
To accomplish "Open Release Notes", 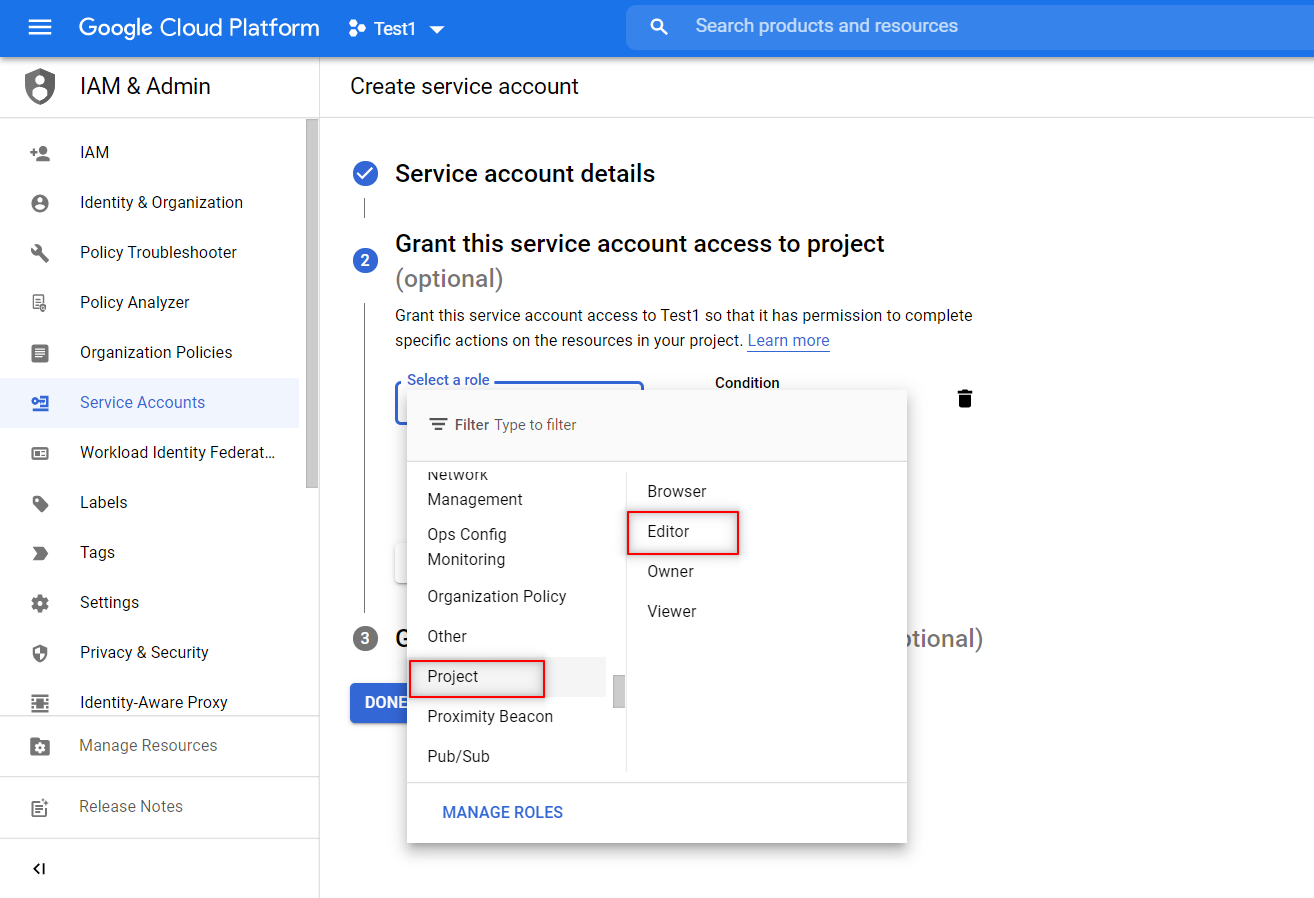I will click(x=131, y=807).
